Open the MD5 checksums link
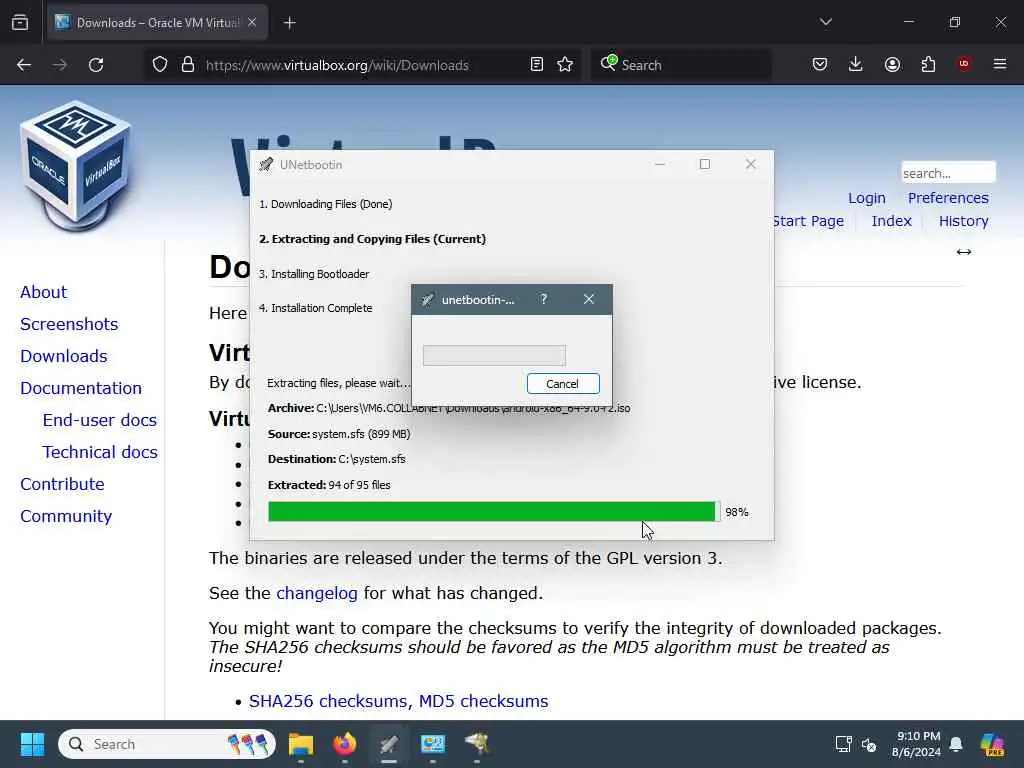 [483, 701]
